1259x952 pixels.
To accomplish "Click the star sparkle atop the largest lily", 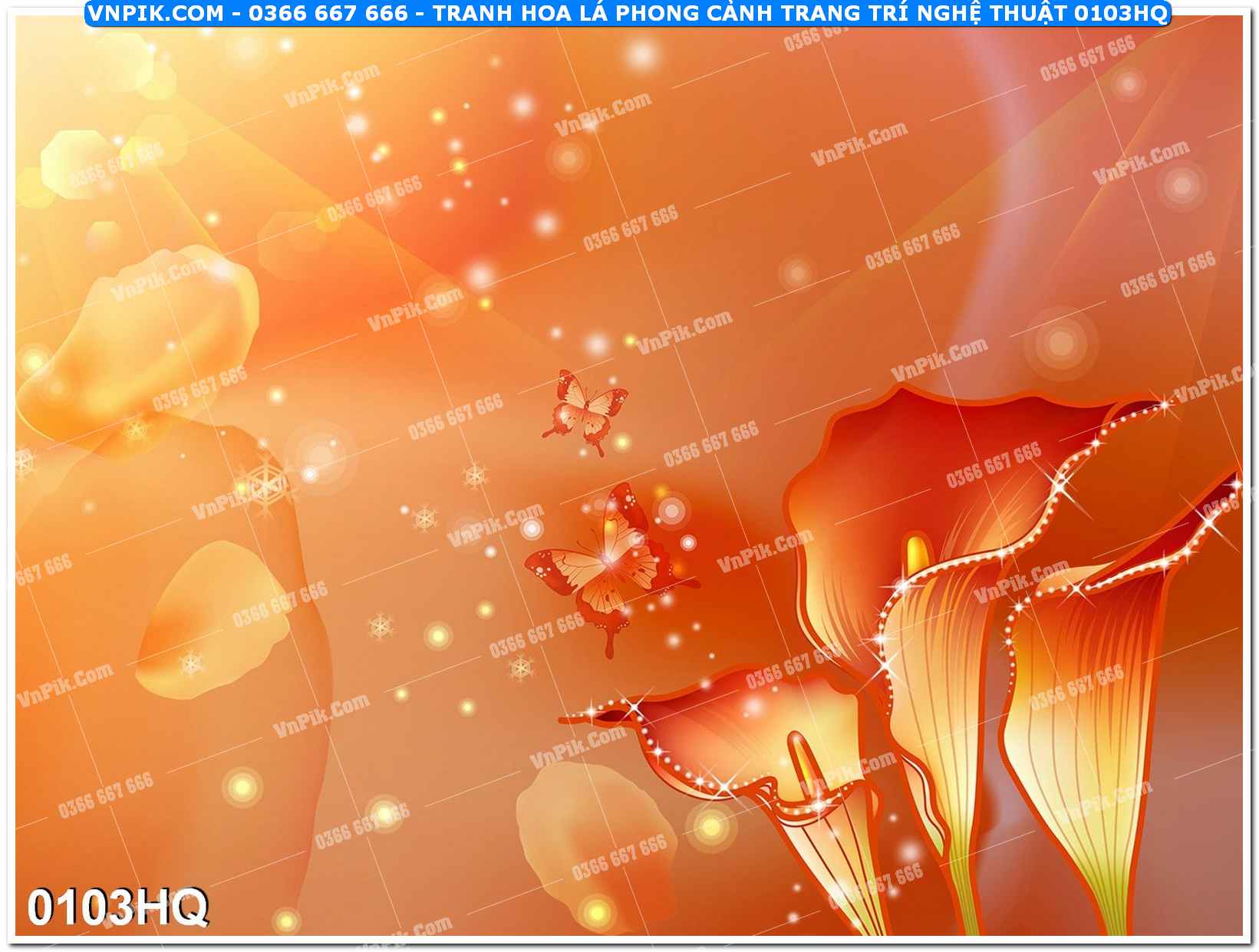I will (x=1165, y=404).
